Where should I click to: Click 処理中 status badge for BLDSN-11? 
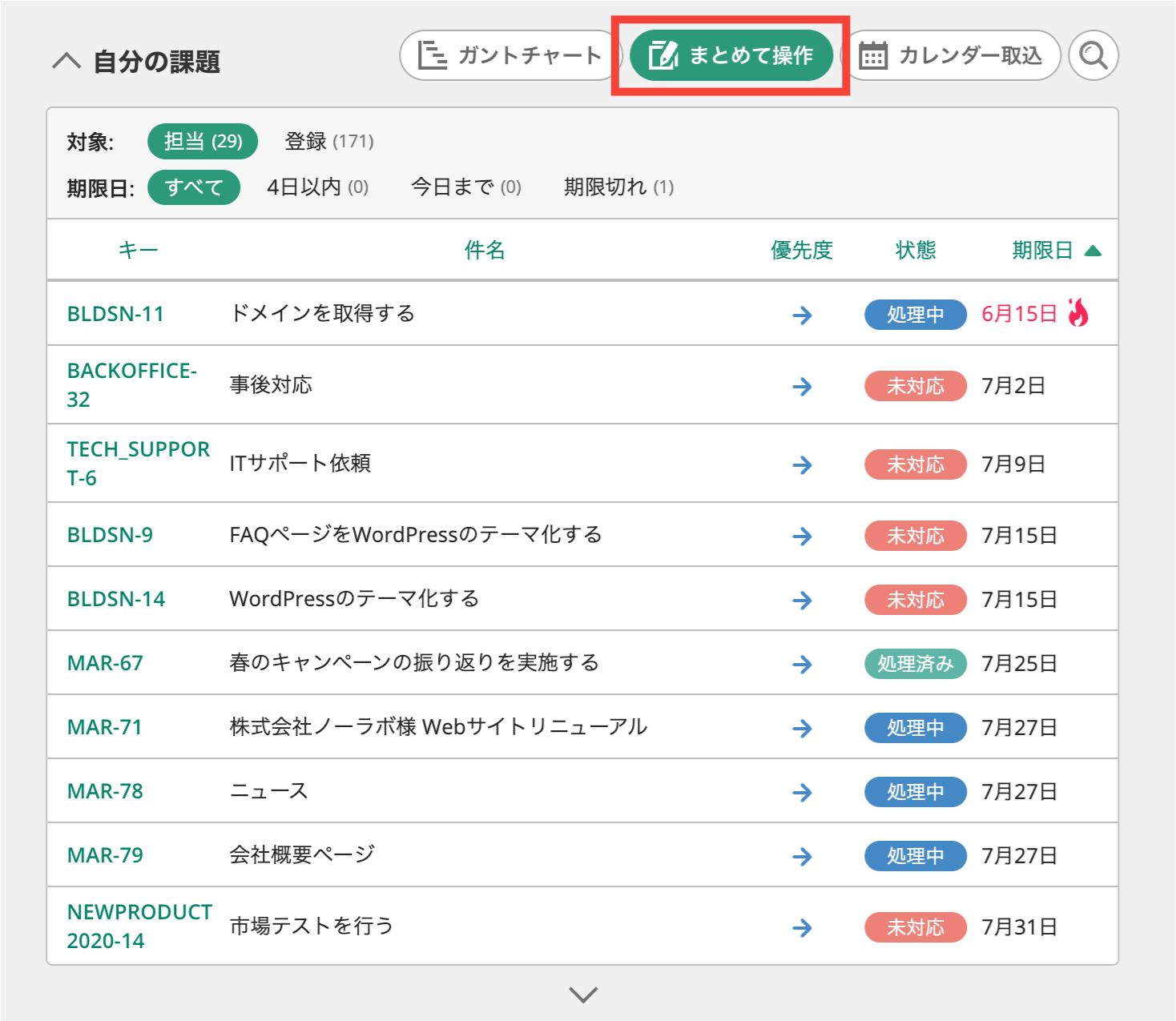(916, 315)
